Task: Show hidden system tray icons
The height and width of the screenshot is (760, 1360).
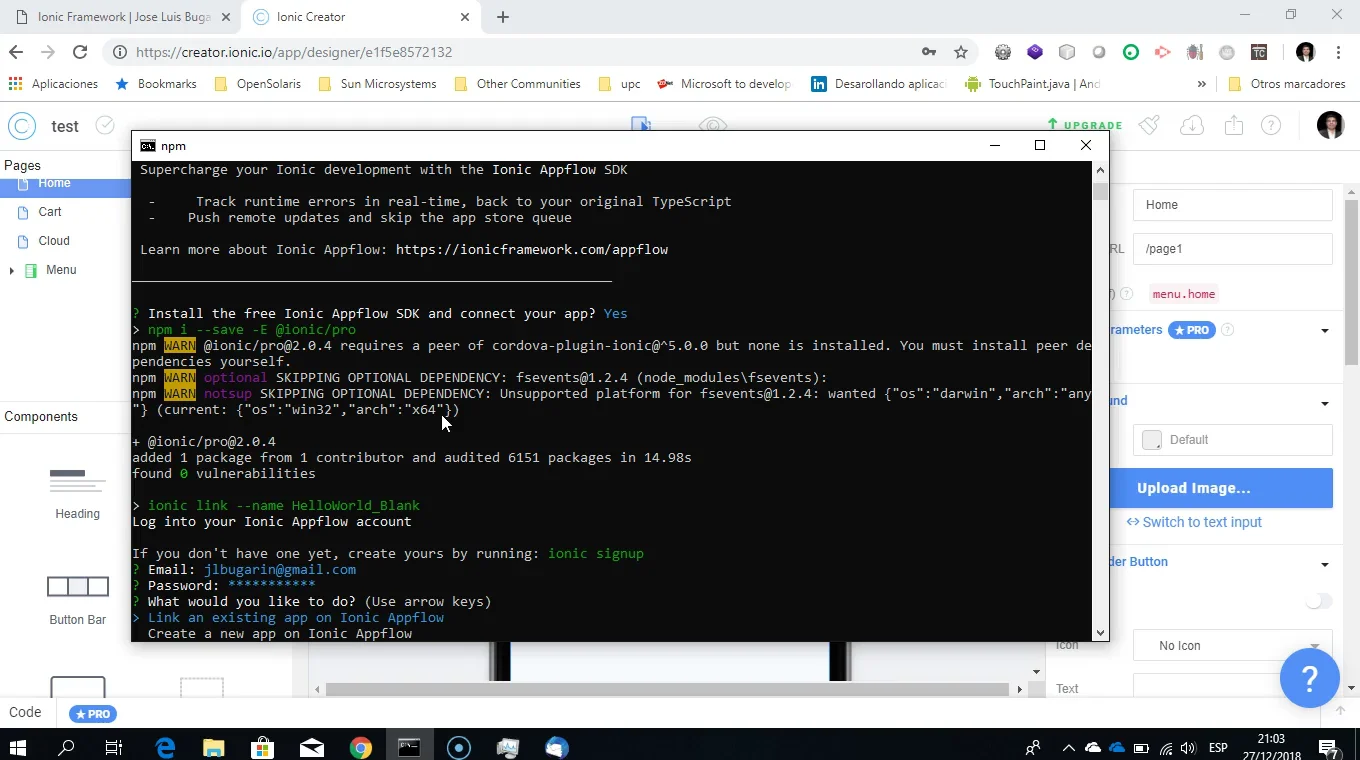Action: point(1068,747)
